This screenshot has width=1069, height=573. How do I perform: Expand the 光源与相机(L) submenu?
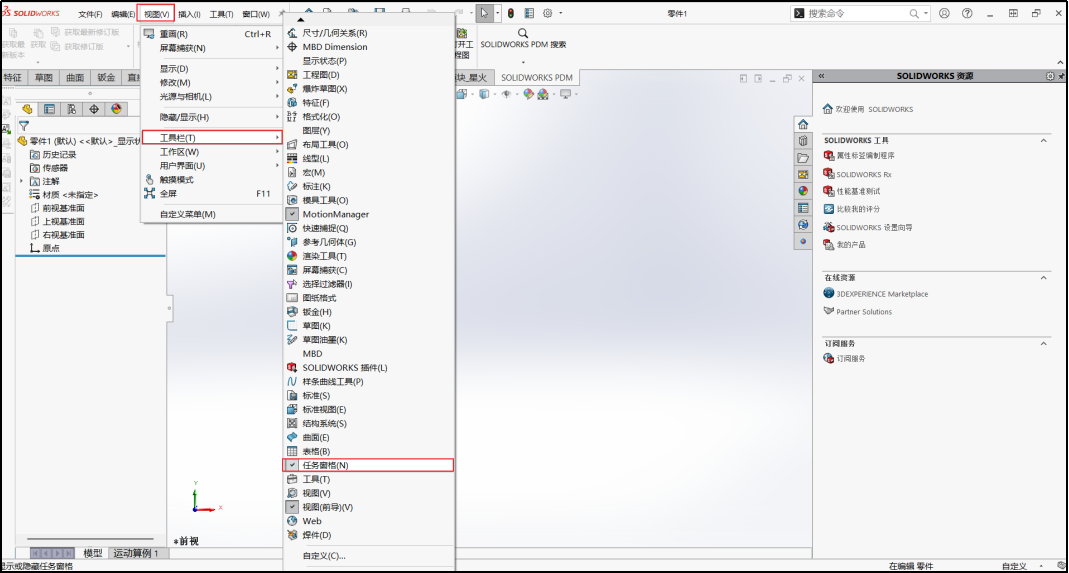click(x=211, y=97)
